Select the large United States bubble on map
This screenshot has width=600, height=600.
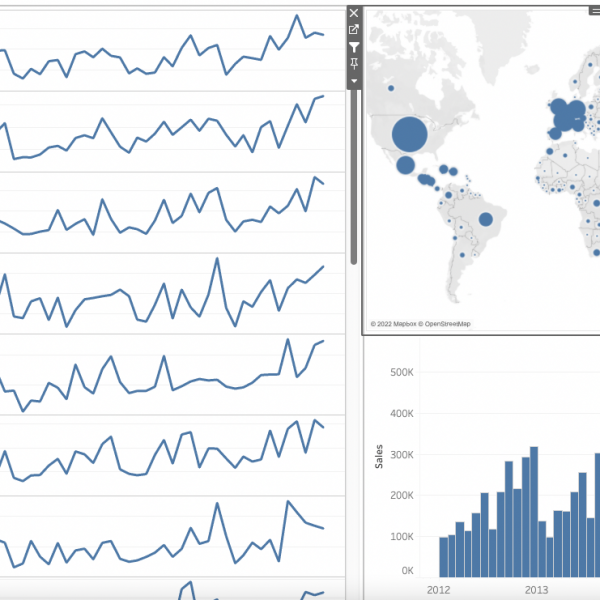[x=409, y=133]
